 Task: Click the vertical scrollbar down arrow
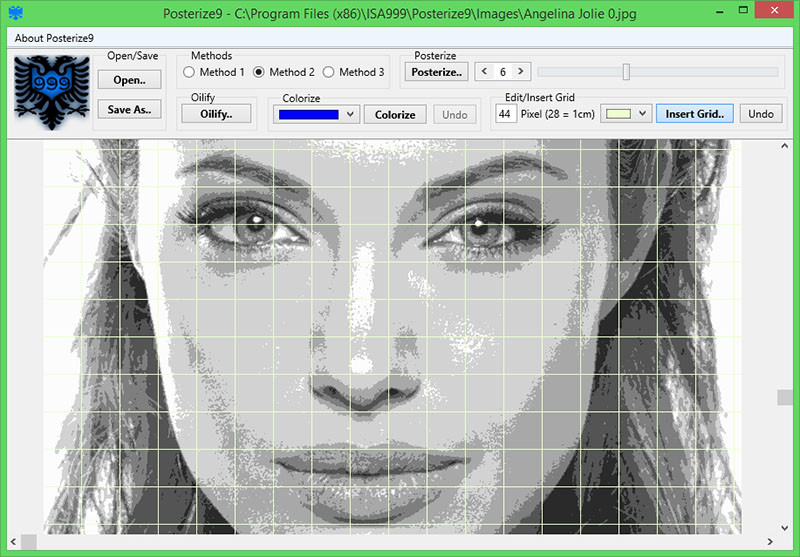click(x=784, y=528)
